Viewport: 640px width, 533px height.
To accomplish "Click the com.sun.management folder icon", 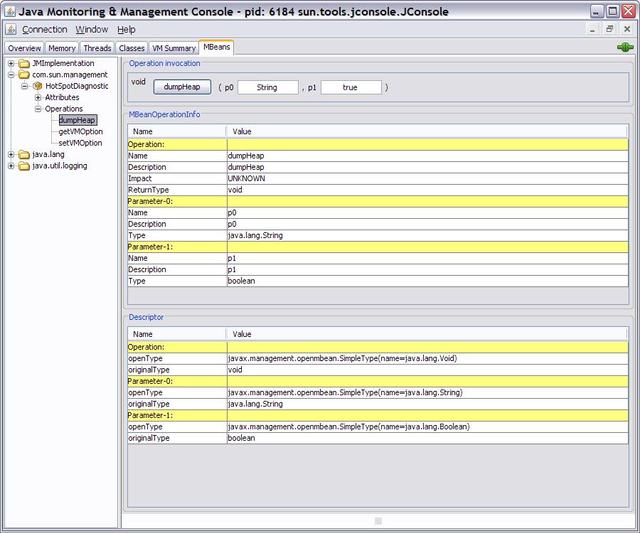I will tap(24, 75).
